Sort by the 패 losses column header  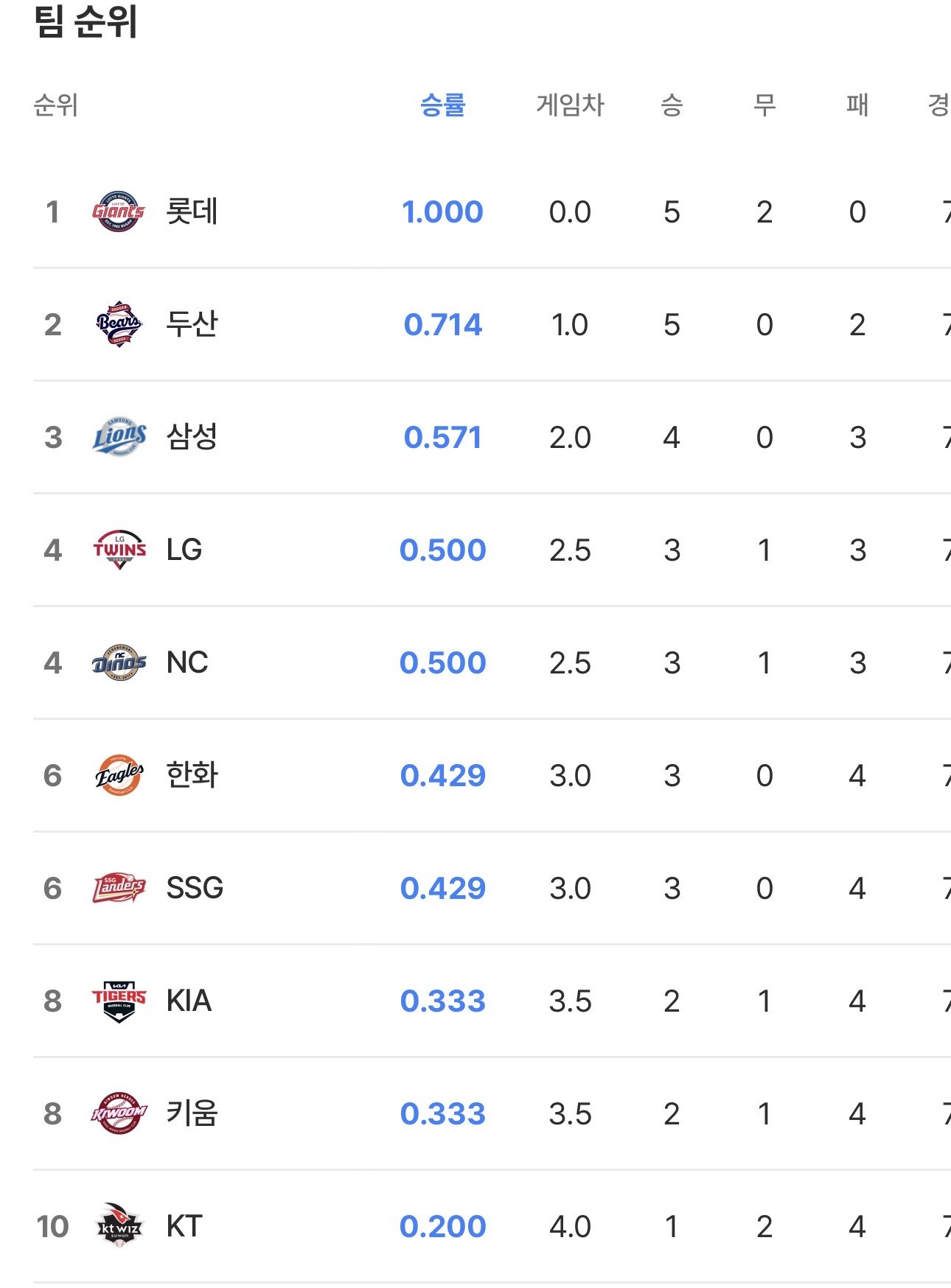click(857, 105)
